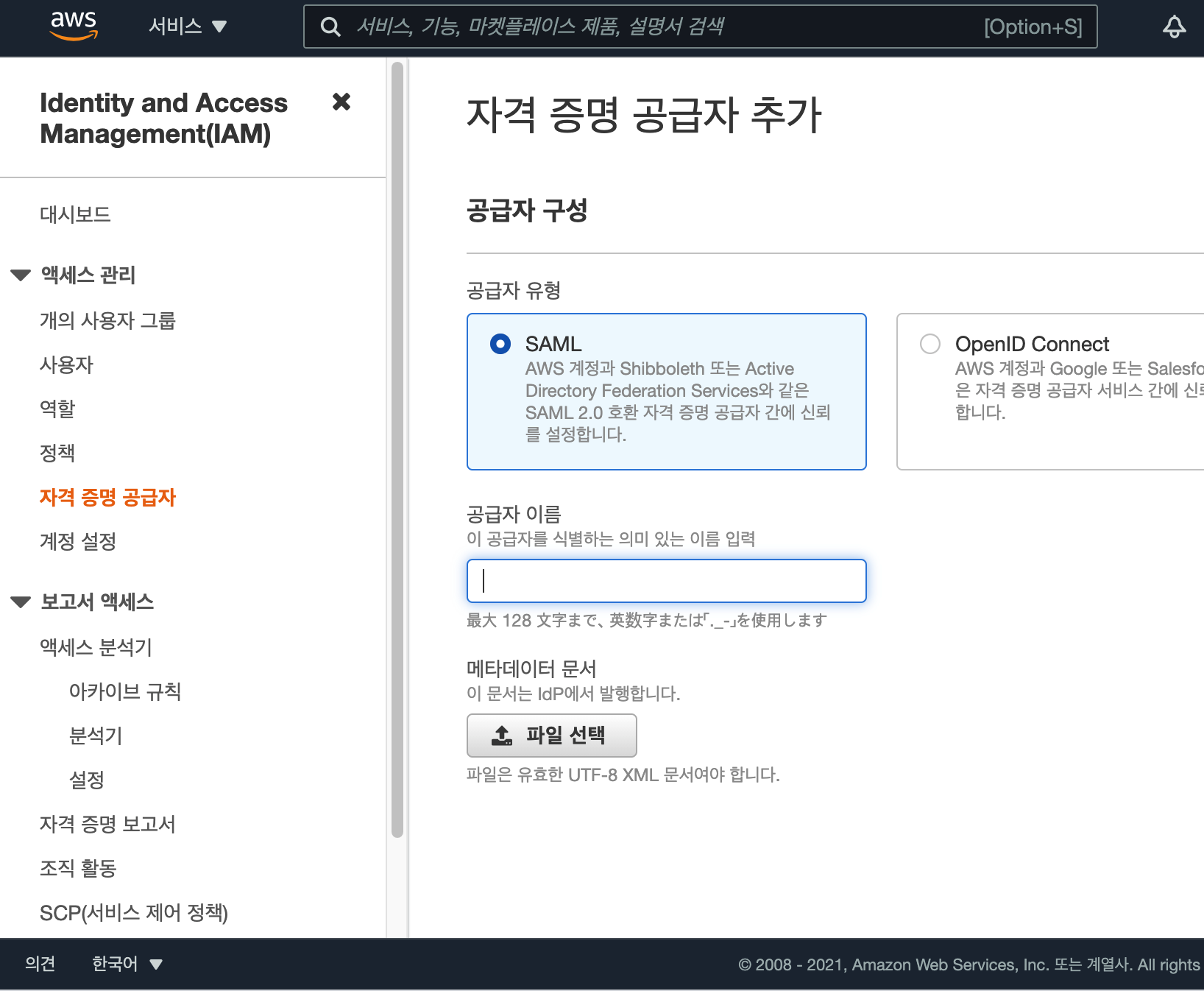Open the 한국어 language selector
This screenshot has width=1204, height=991.
coord(125,964)
